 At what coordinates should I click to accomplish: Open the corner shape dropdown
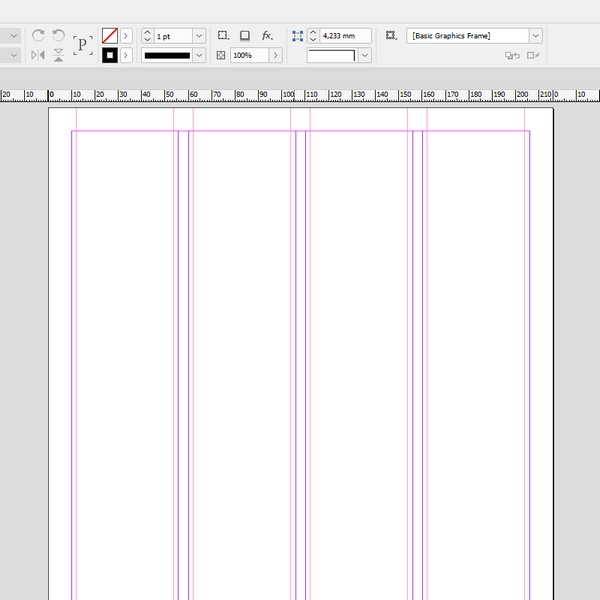(x=365, y=55)
